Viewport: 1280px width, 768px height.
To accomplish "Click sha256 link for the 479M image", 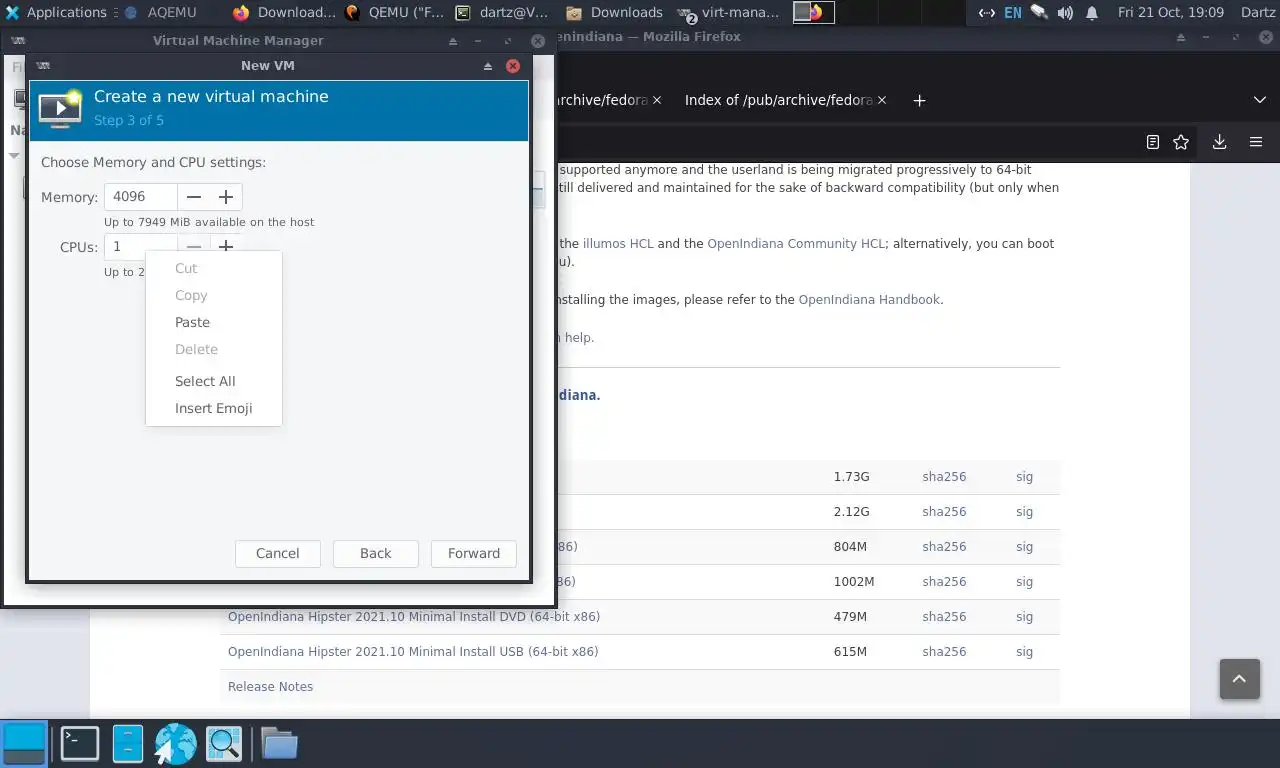I will point(944,617).
